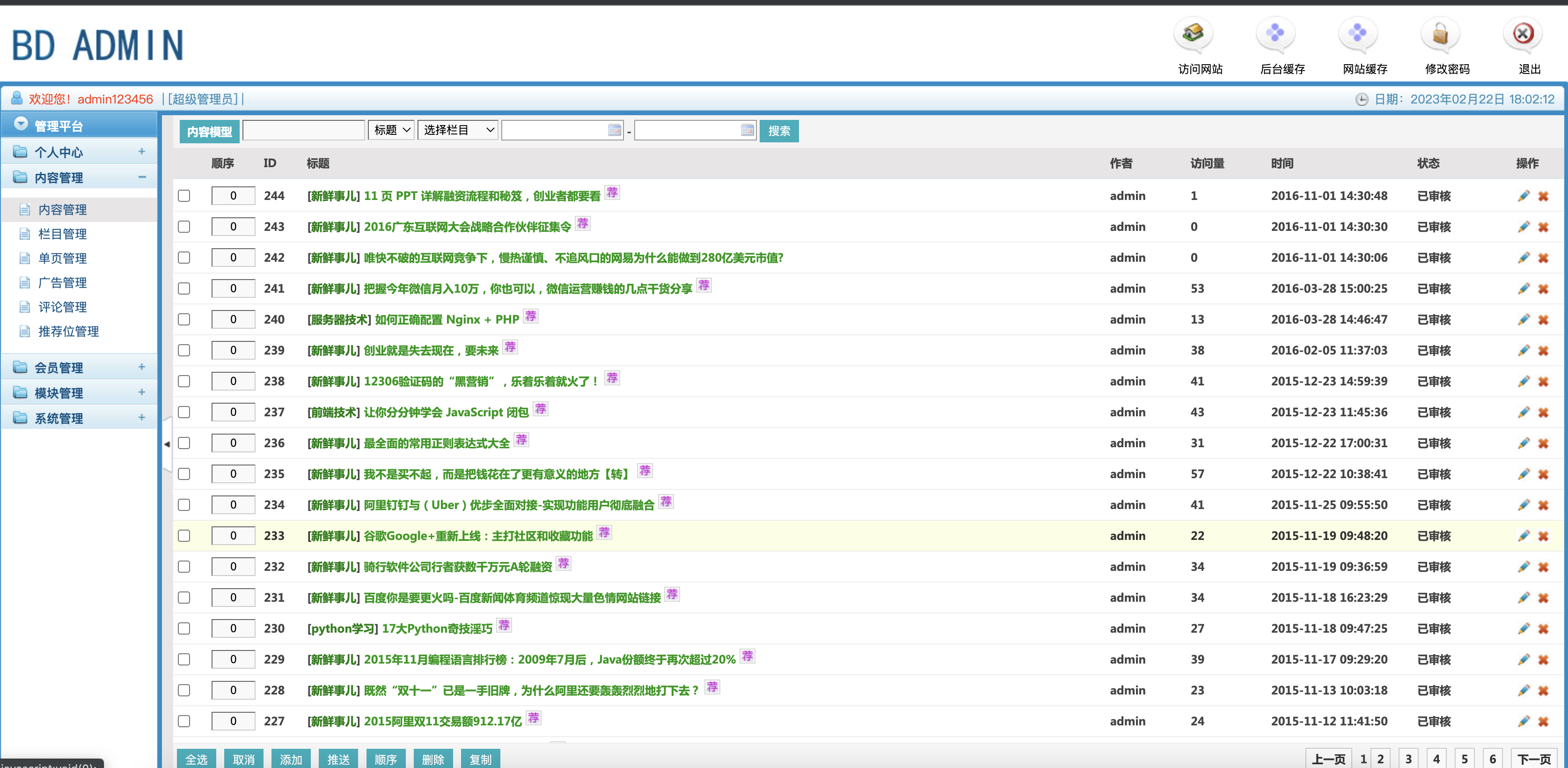Click the 网站缓存 icon
This screenshot has width=1568, height=768.
[1358, 34]
